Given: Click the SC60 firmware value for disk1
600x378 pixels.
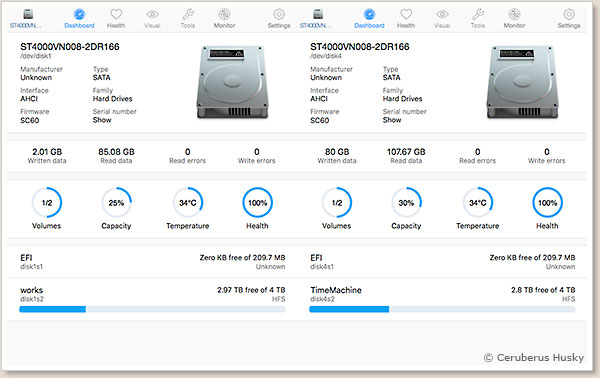Looking at the screenshot, I should [x=29, y=120].
